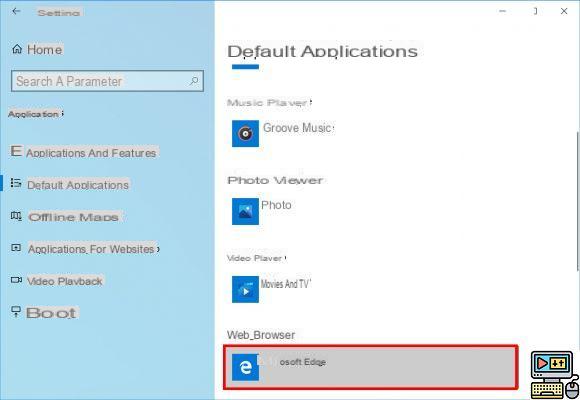Maximize the Settings window
This screenshot has width=580, height=400.
point(535,11)
